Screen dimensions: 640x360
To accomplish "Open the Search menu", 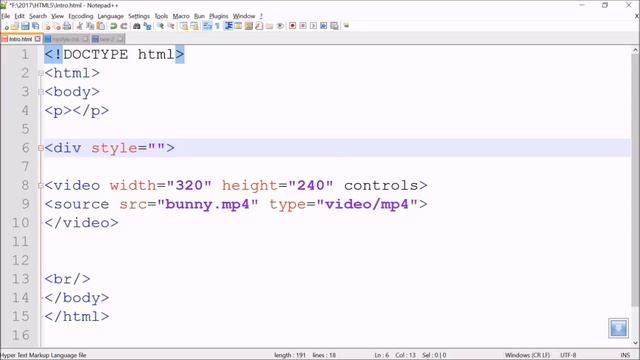I will 38,16.
